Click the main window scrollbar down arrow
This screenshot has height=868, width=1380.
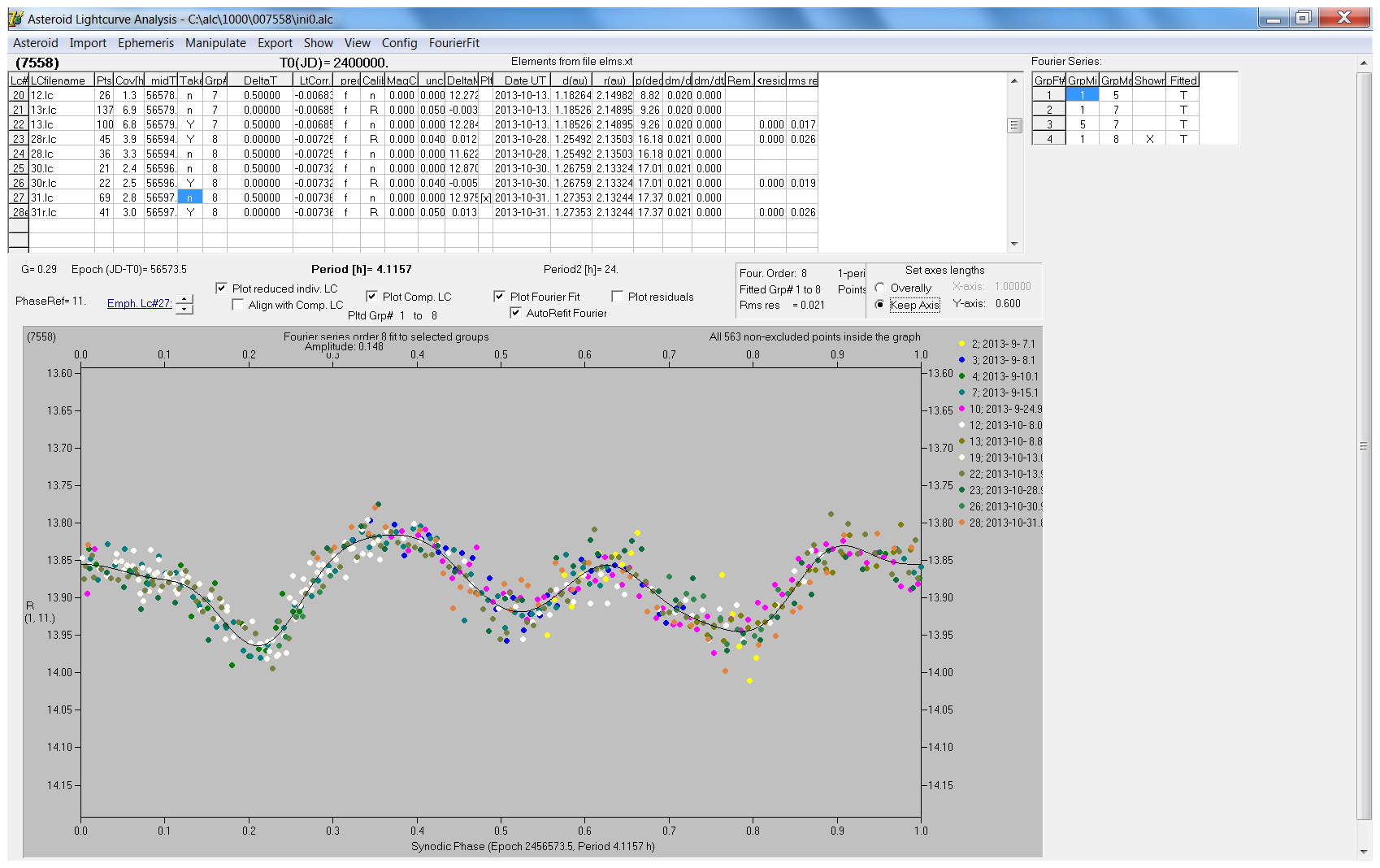point(1364,852)
